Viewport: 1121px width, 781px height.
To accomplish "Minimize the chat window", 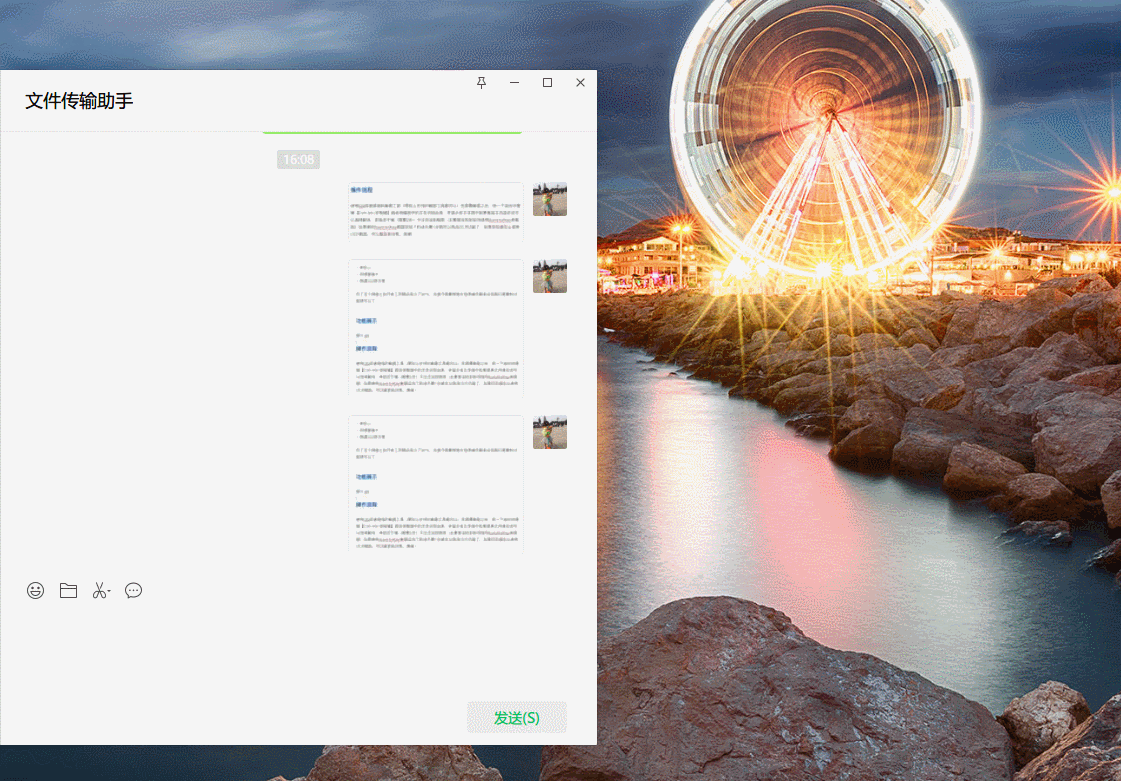I will [x=514, y=83].
